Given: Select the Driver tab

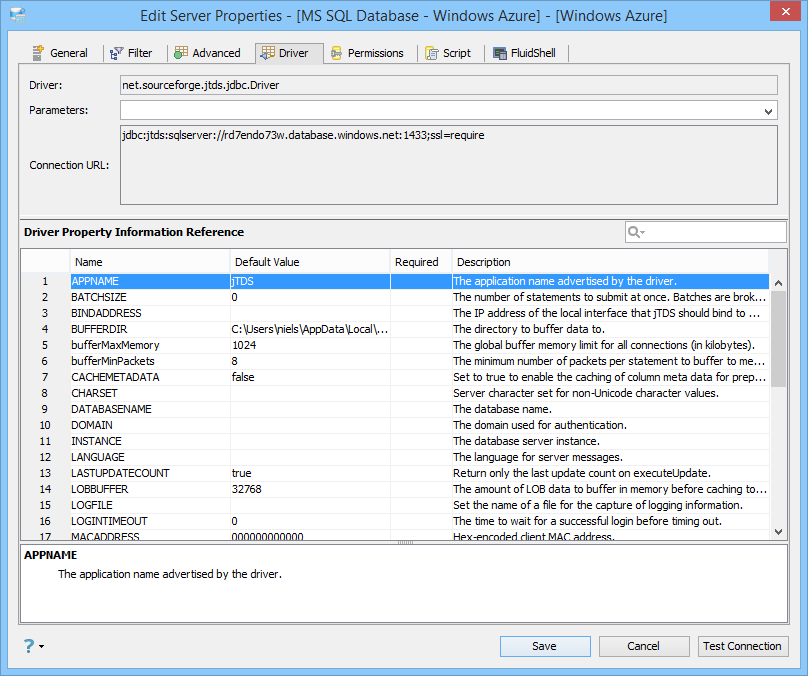Looking at the screenshot, I should point(290,53).
